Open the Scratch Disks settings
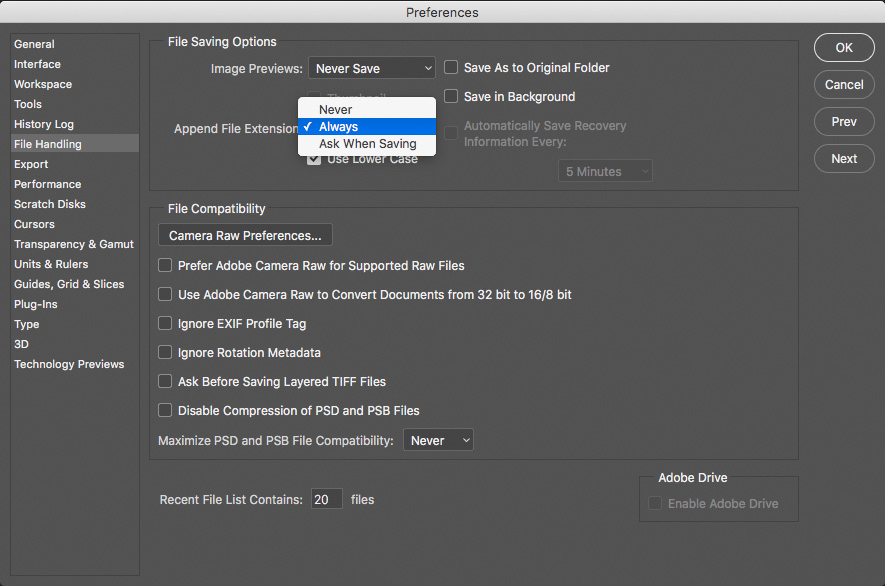The image size is (885, 586). 49,204
